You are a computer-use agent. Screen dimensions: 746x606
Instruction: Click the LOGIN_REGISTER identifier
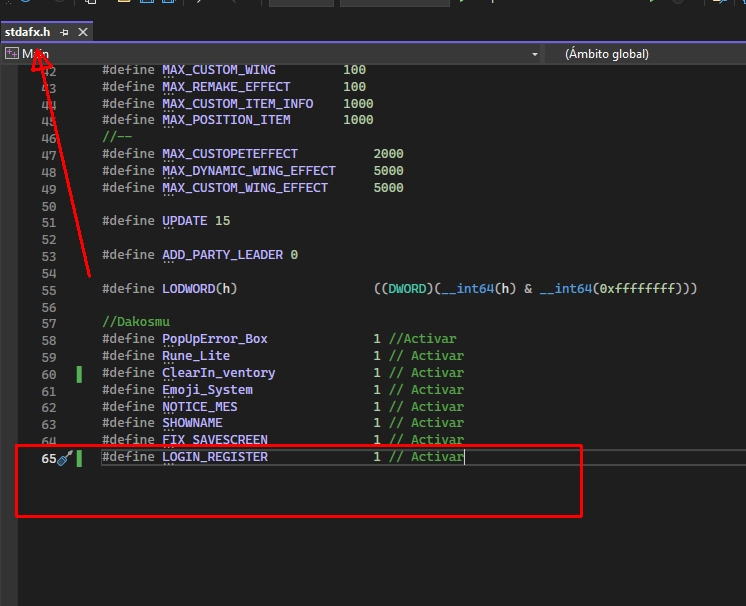215,457
